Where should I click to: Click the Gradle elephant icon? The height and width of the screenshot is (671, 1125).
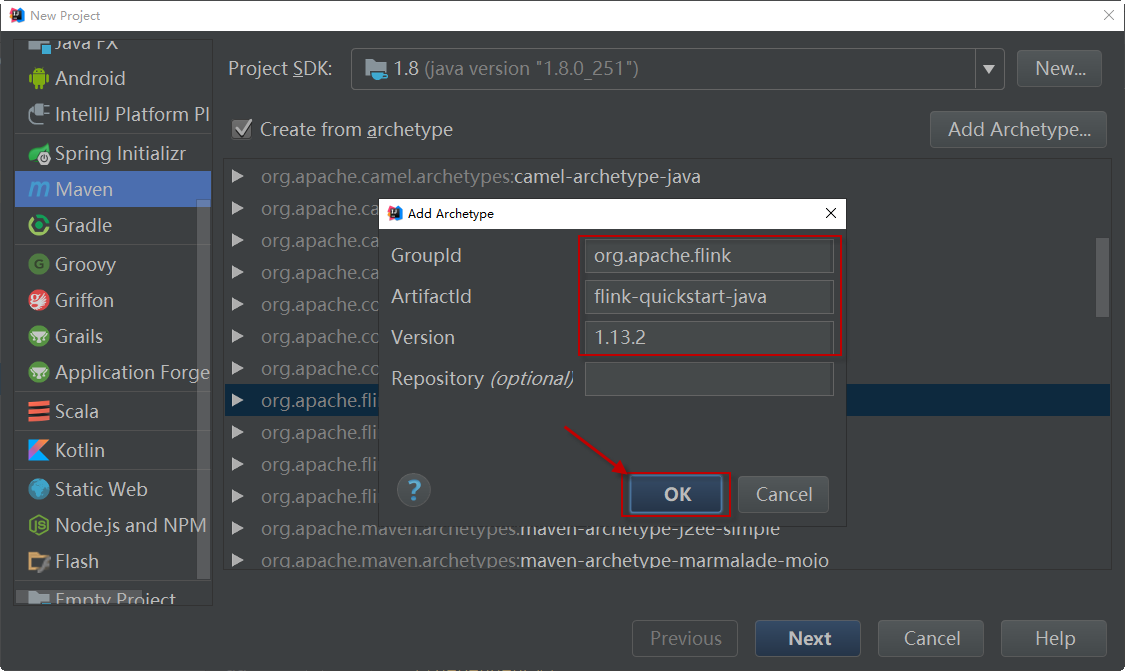39,226
